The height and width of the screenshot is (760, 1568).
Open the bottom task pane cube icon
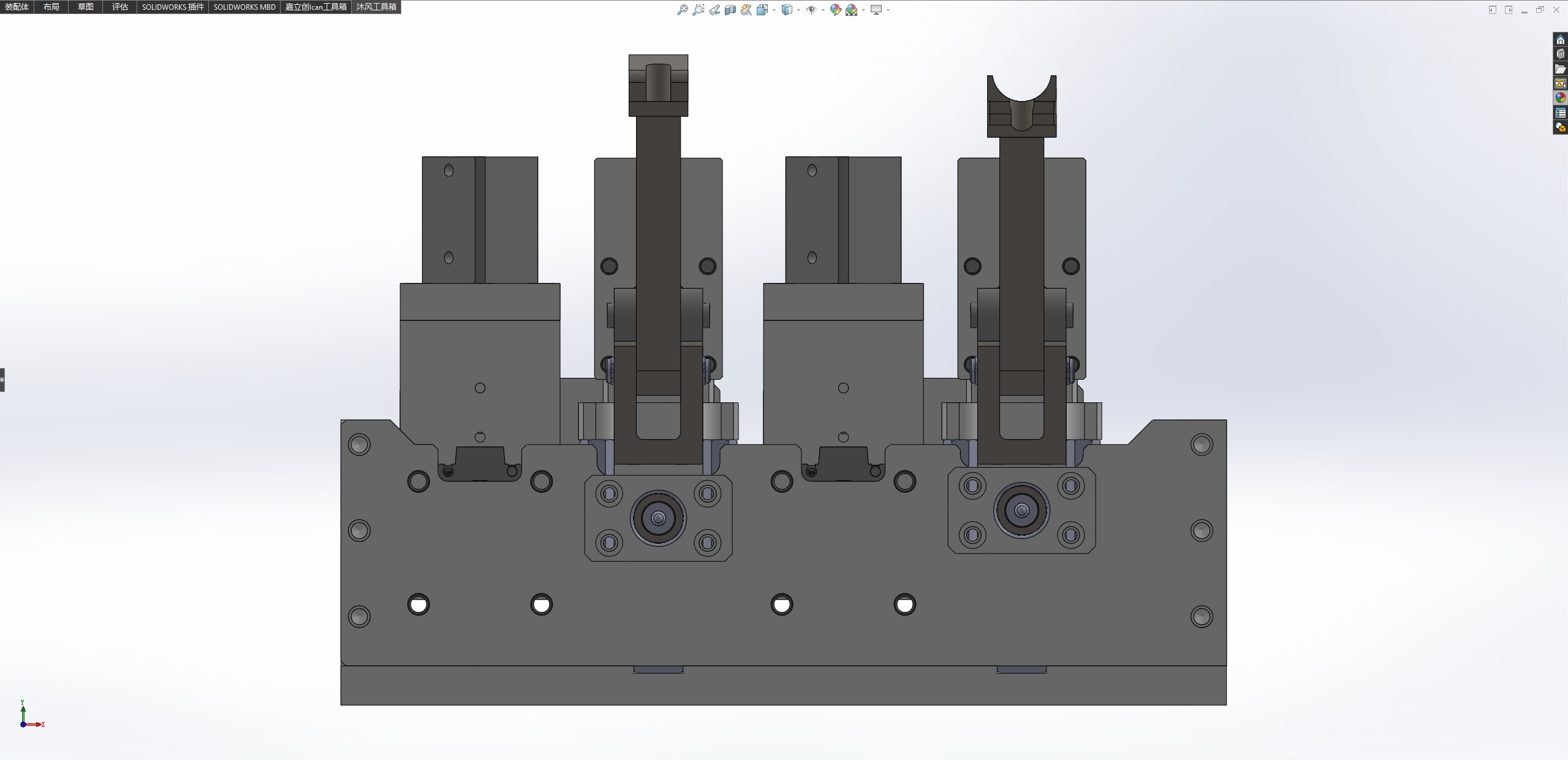point(1560,127)
